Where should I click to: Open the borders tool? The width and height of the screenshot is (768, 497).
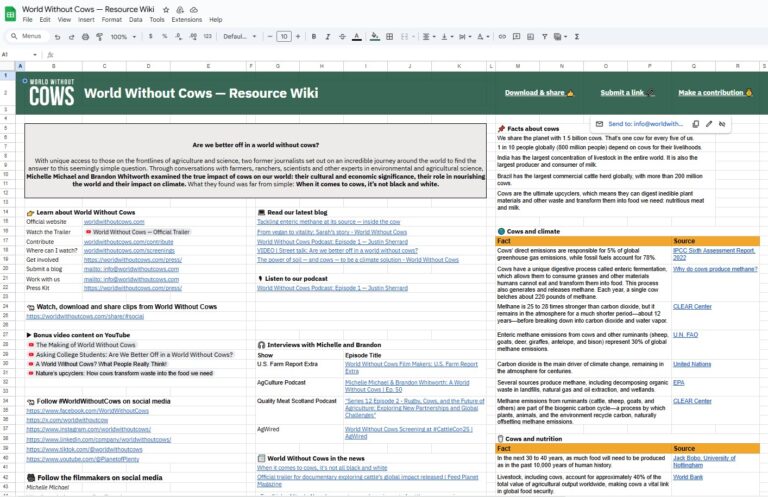click(x=389, y=37)
